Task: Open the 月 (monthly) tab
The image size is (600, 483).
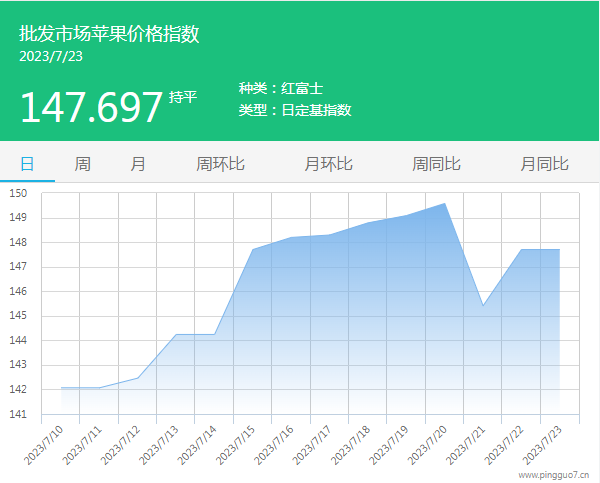Action: point(138,164)
